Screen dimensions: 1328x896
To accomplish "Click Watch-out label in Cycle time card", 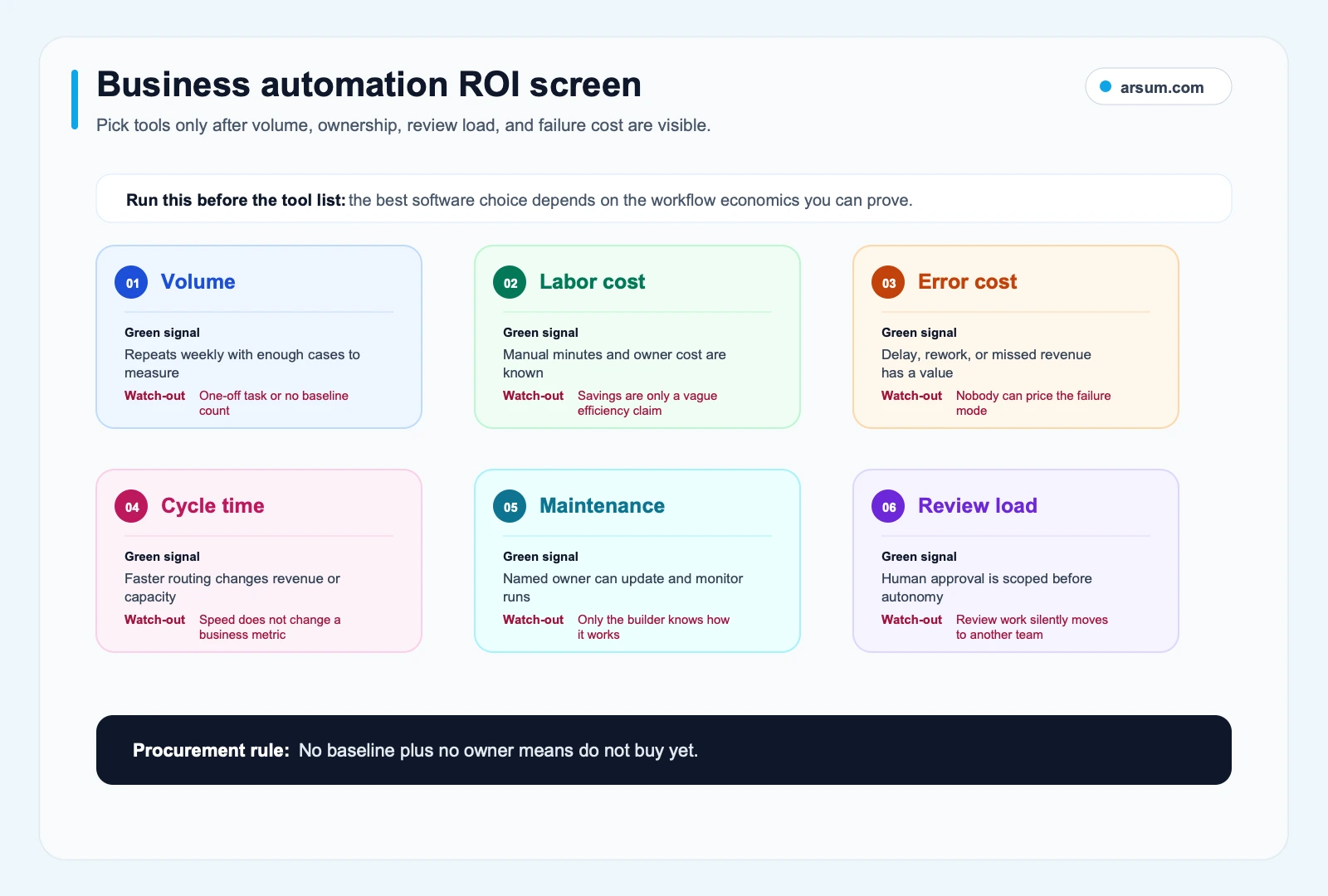I will pos(154,620).
